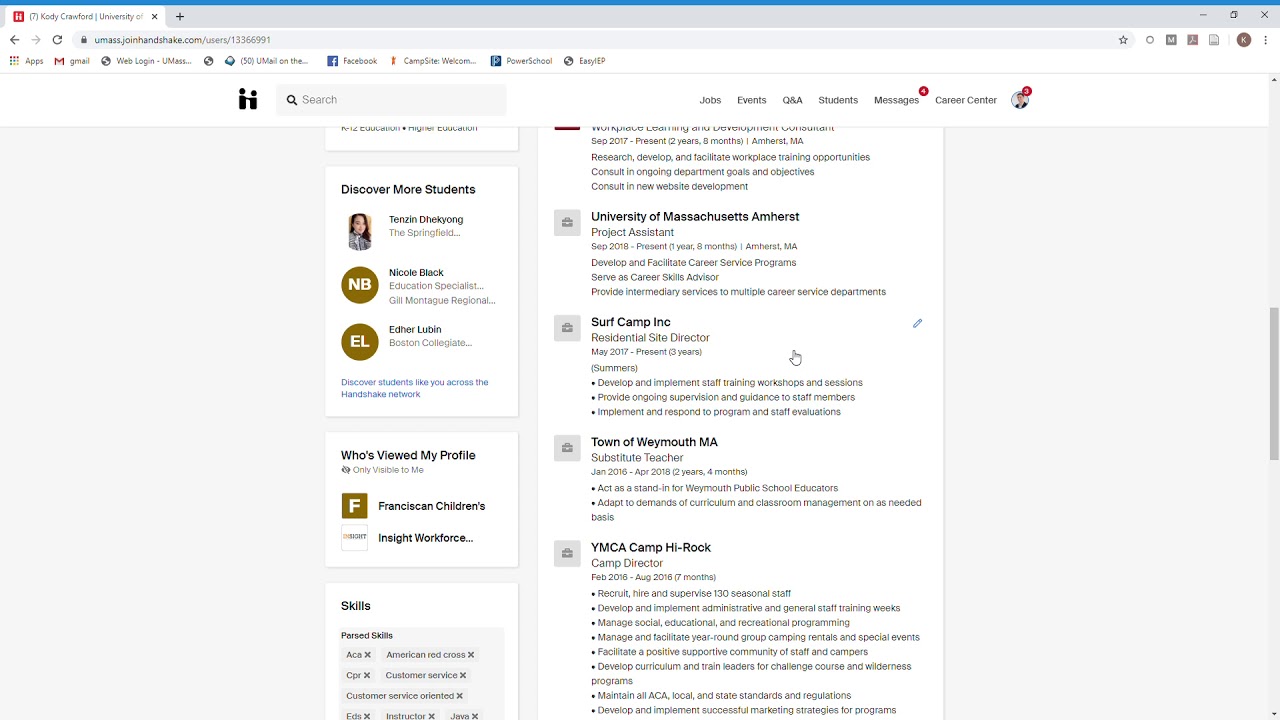
Task: Open the Facebook bookmark
Action: click(x=352, y=61)
